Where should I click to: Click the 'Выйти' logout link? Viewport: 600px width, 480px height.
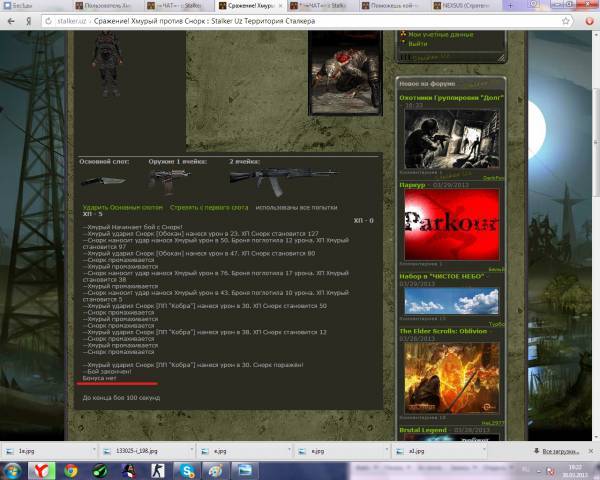coord(418,44)
